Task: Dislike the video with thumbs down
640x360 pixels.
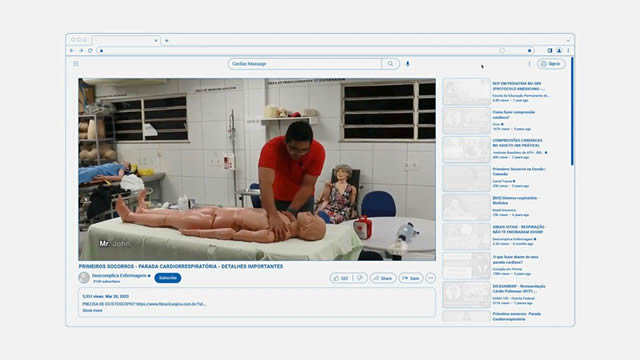Action: (x=360, y=278)
